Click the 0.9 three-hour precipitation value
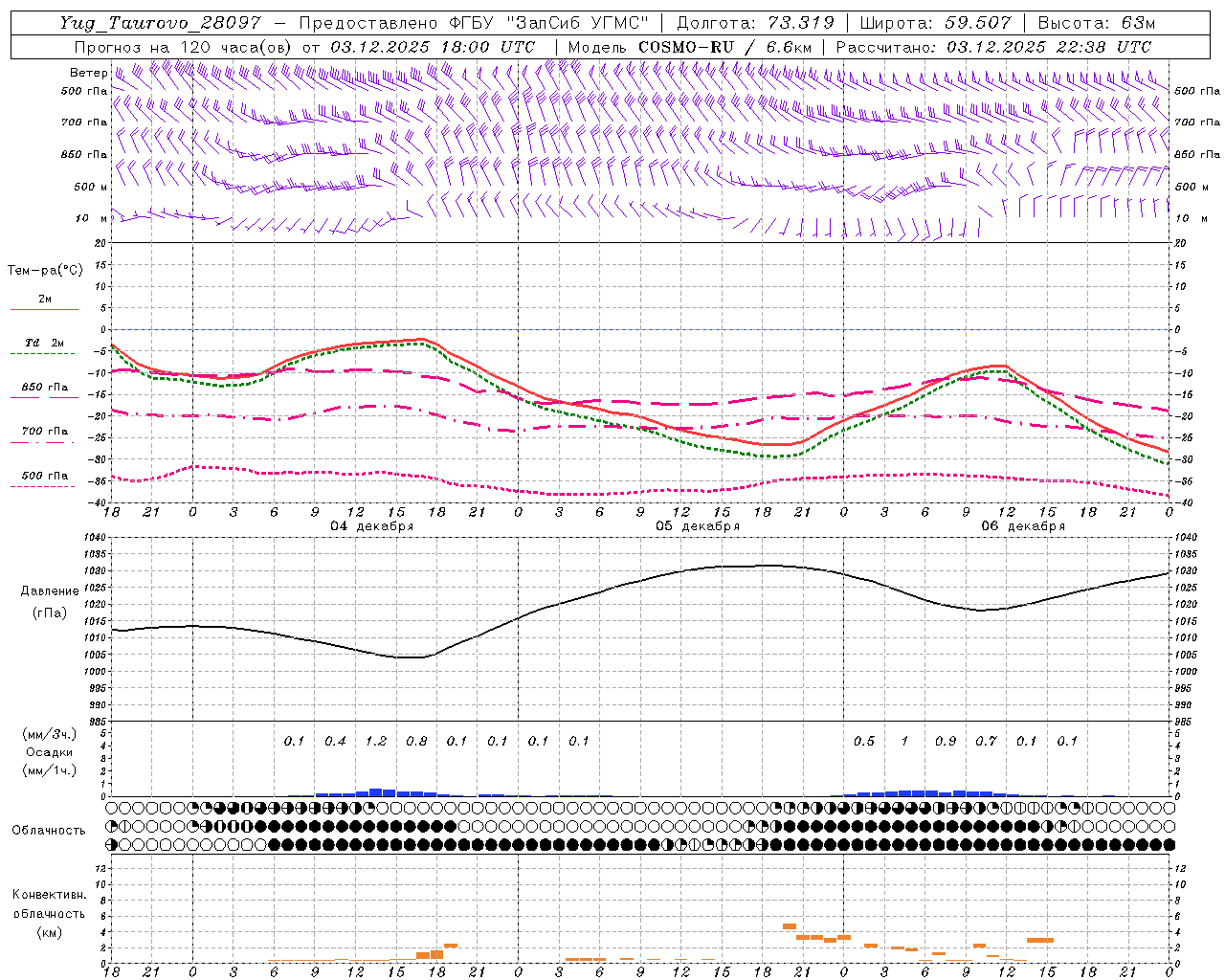Viewport: 1225px width, 980px height. pos(946,741)
